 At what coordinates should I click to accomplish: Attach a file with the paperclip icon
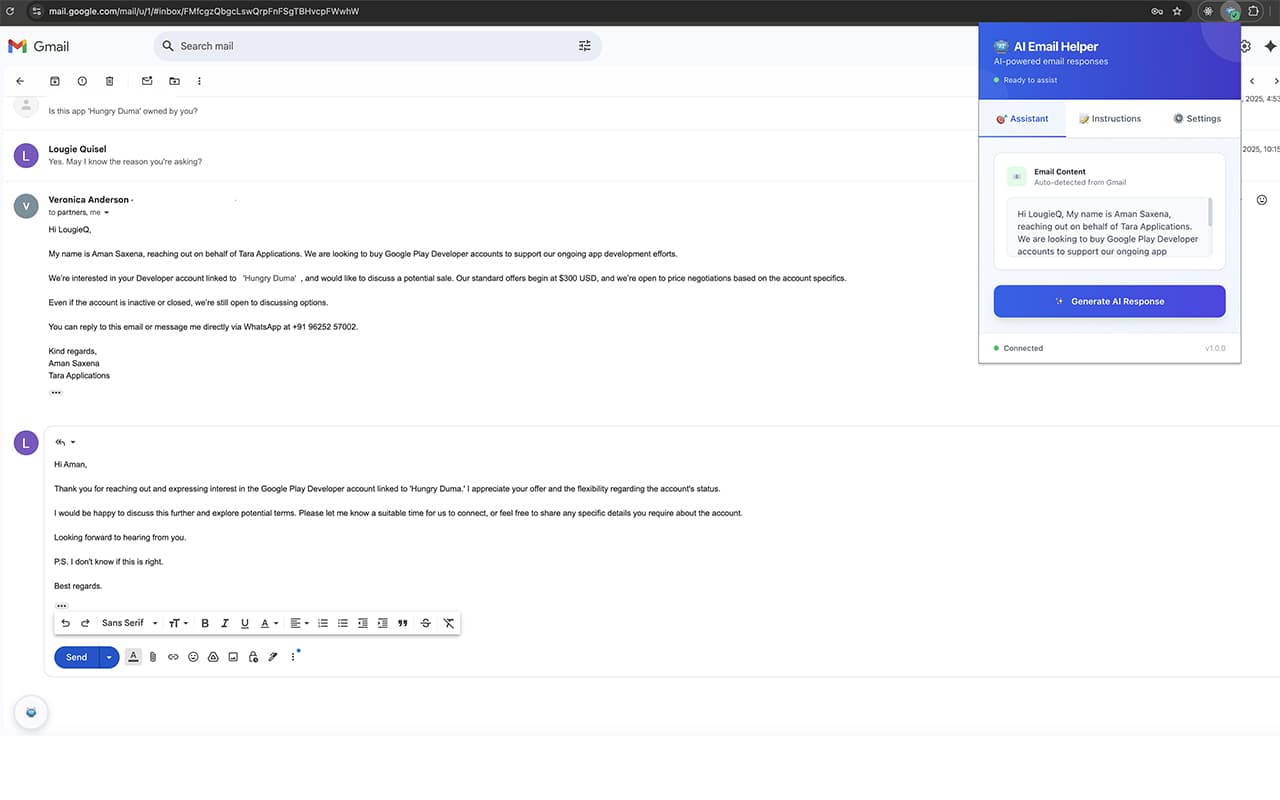[153, 657]
